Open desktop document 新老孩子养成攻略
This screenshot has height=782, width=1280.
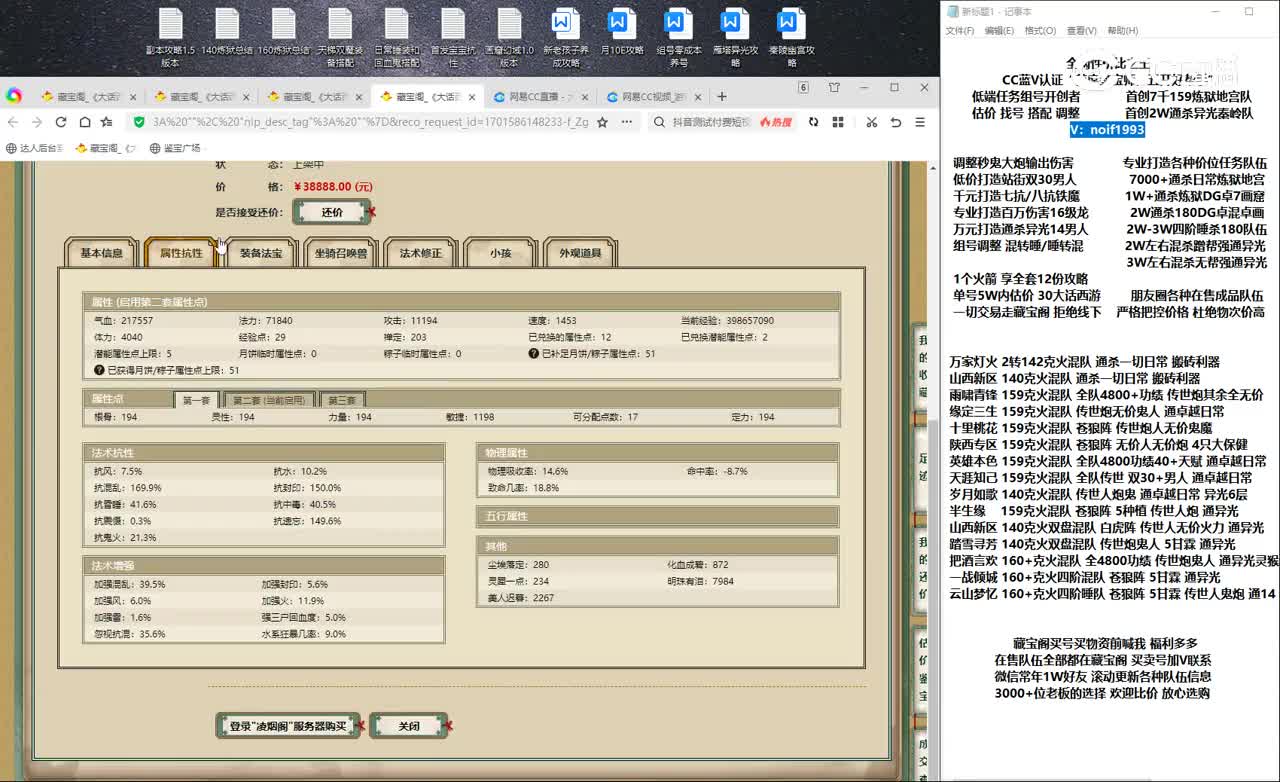click(566, 38)
